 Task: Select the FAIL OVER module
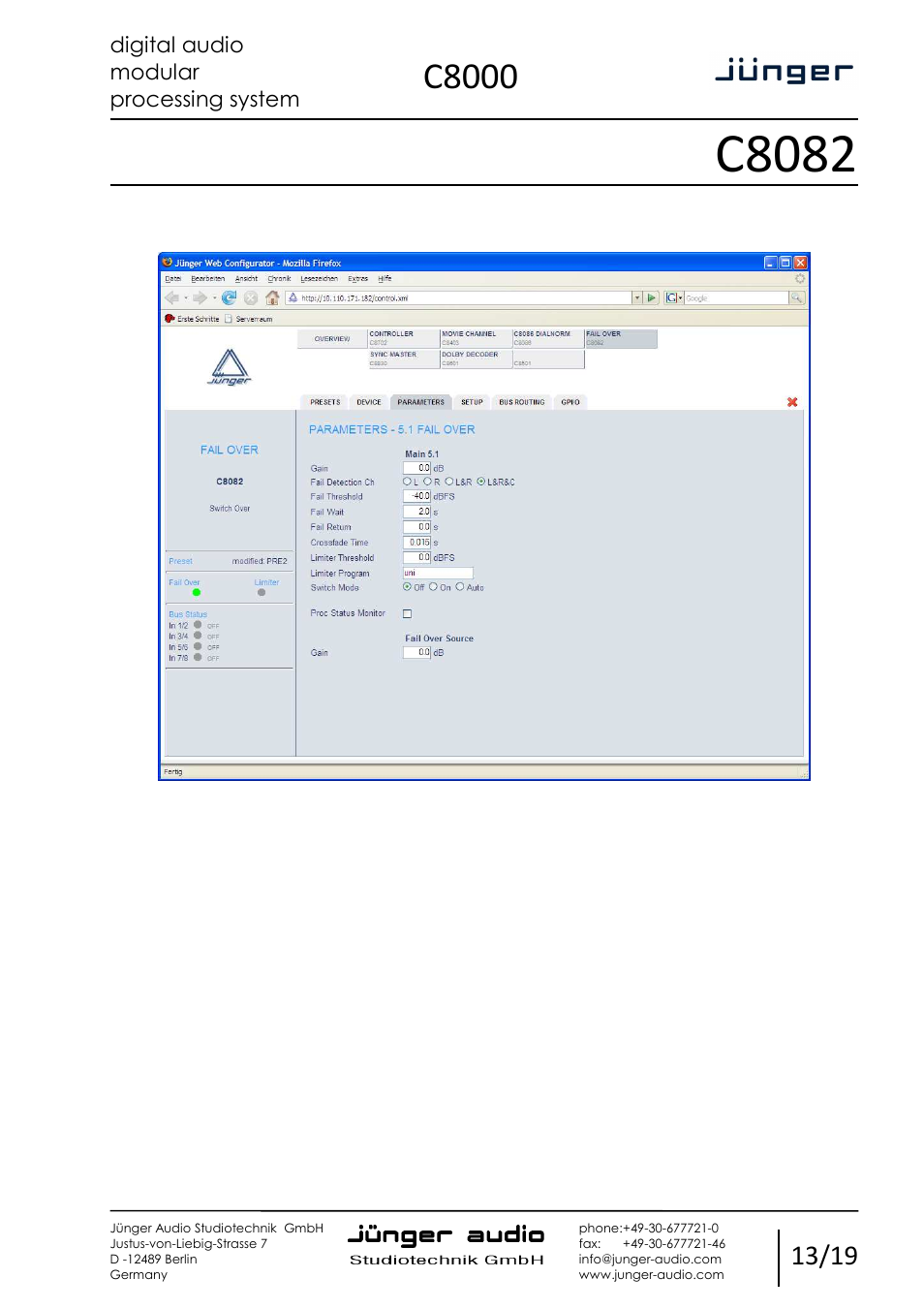tap(621, 338)
